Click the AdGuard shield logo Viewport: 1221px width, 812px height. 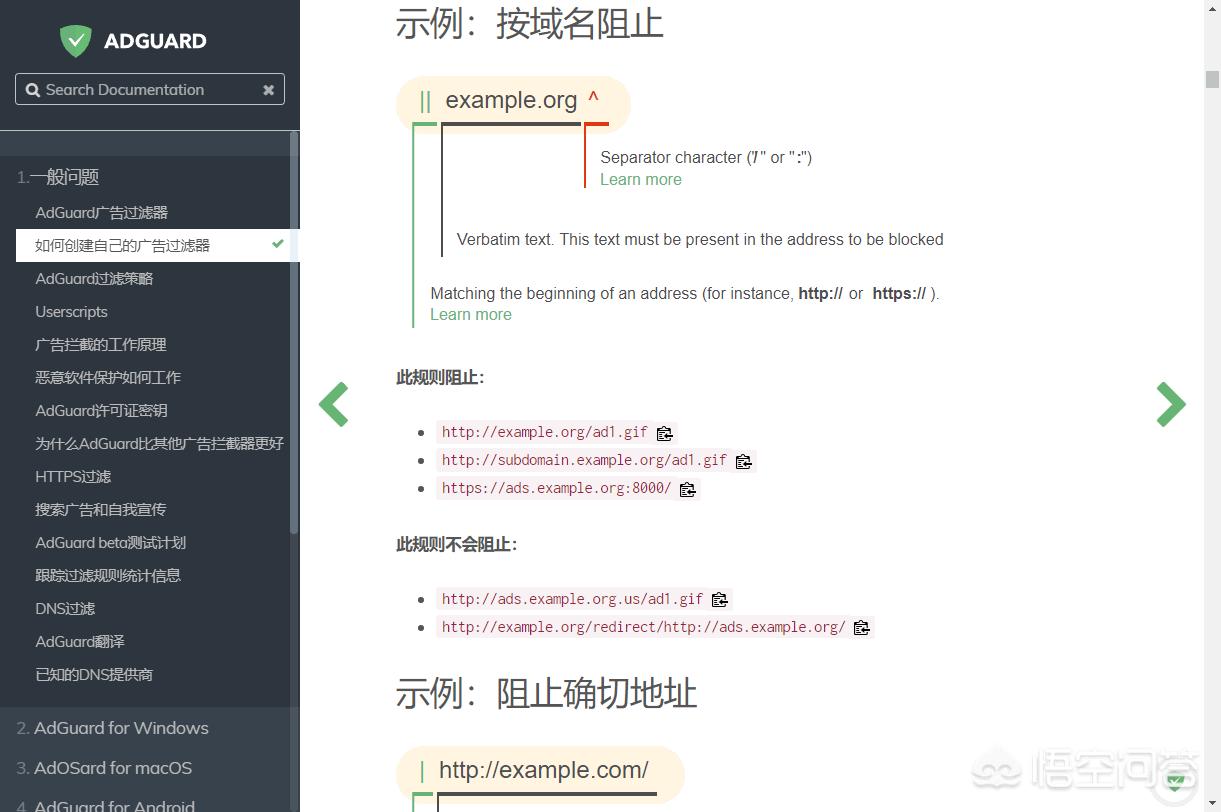coord(75,41)
